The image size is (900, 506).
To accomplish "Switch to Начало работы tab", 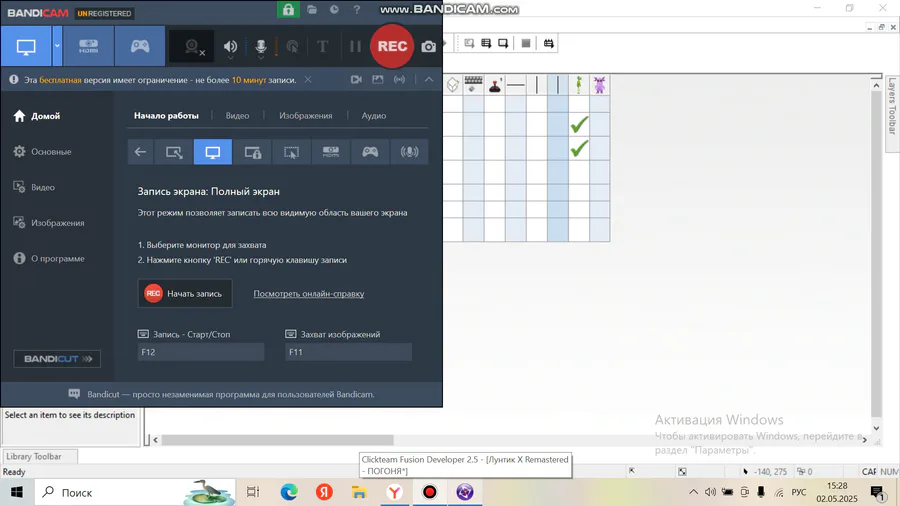I will click(x=166, y=115).
